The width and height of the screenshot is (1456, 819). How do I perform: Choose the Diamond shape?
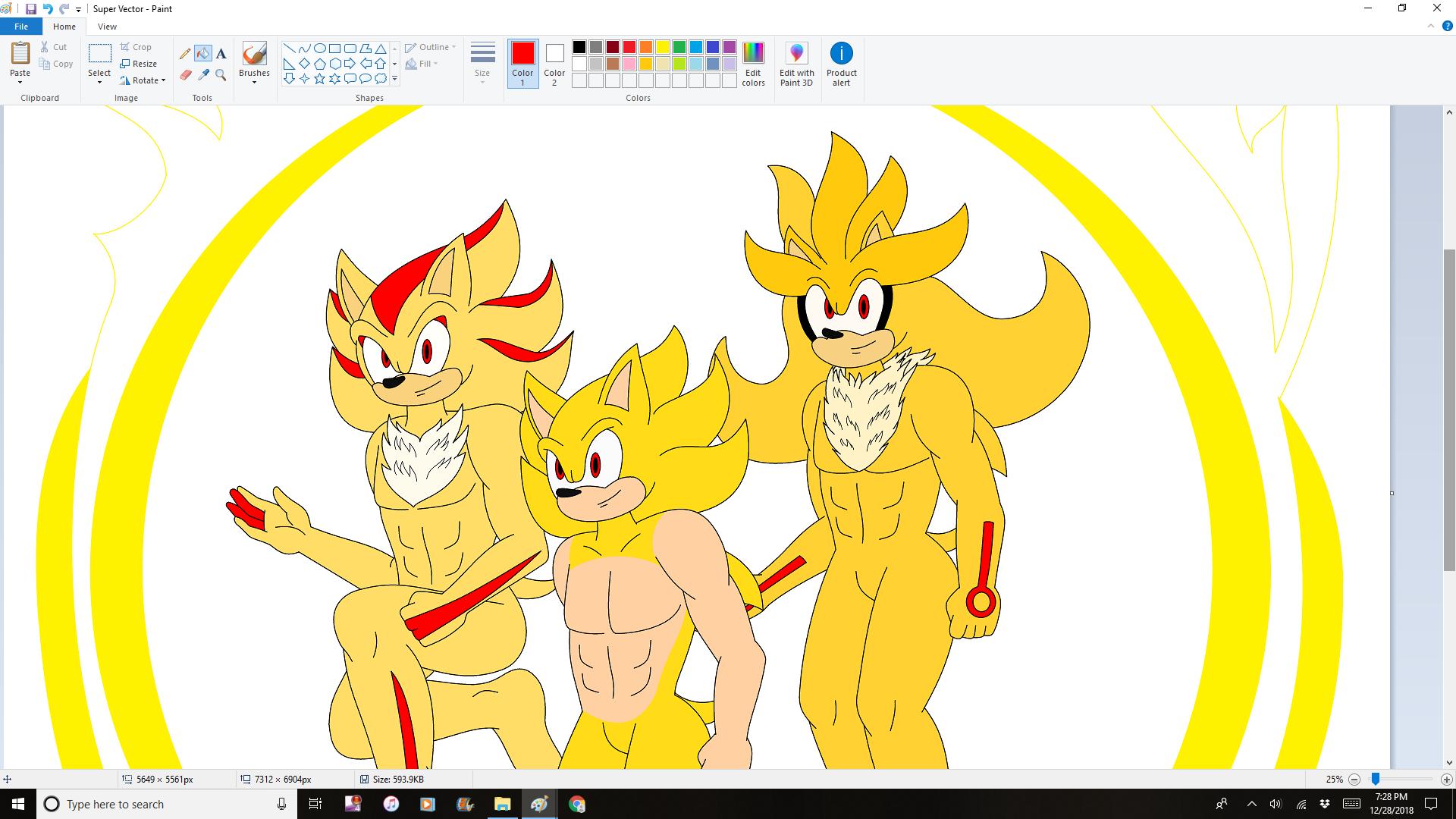coord(304,64)
